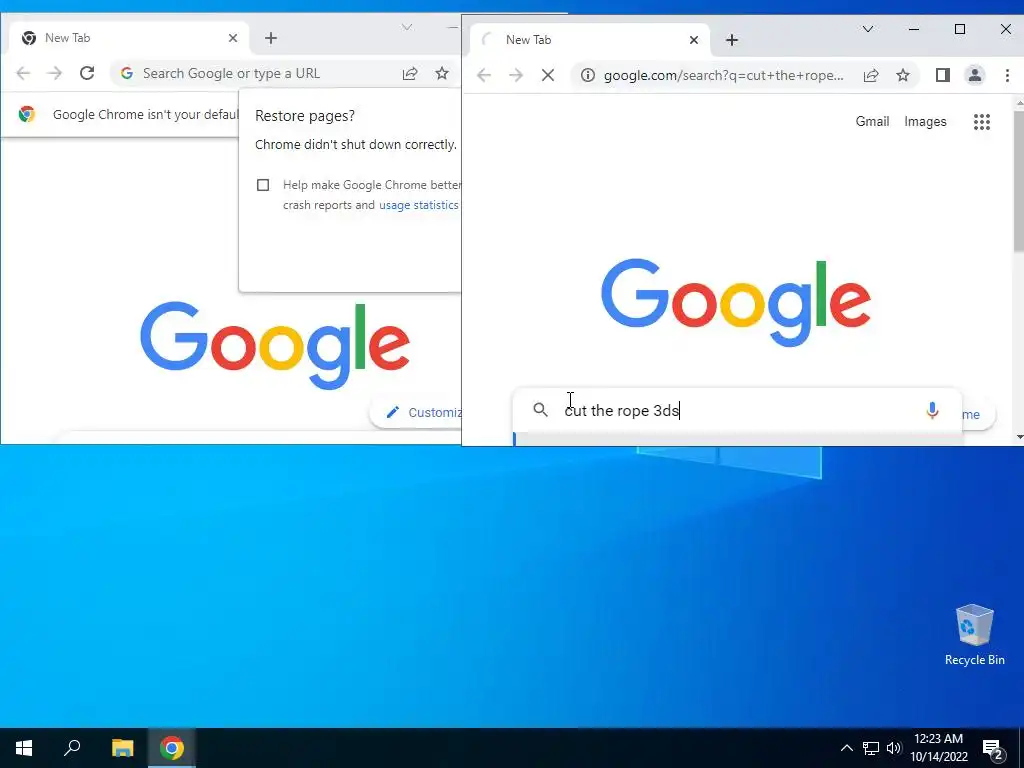Image resolution: width=1024 pixels, height=768 pixels.
Task: Bookmark page with star in right window
Action: click(x=903, y=75)
